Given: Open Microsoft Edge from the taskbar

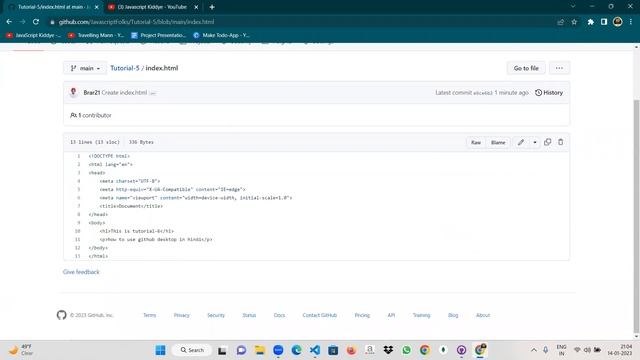Looking at the screenshot, I should 296,350.
